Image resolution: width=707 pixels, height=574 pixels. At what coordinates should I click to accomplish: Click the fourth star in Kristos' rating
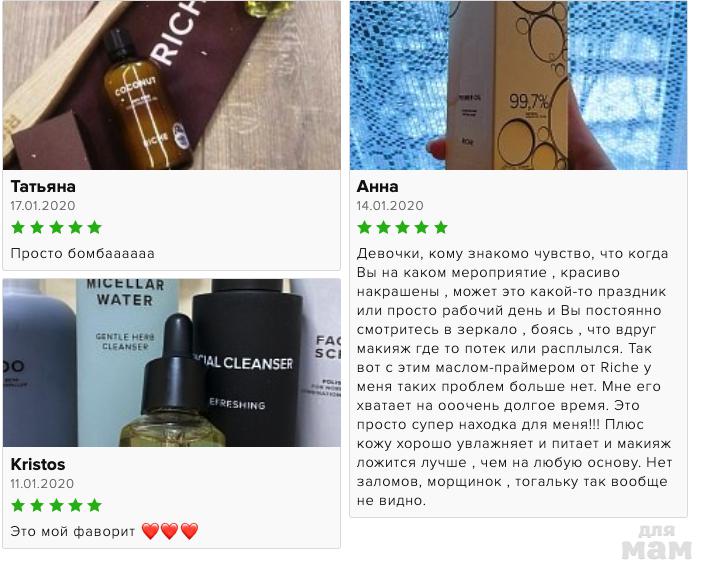75,505
